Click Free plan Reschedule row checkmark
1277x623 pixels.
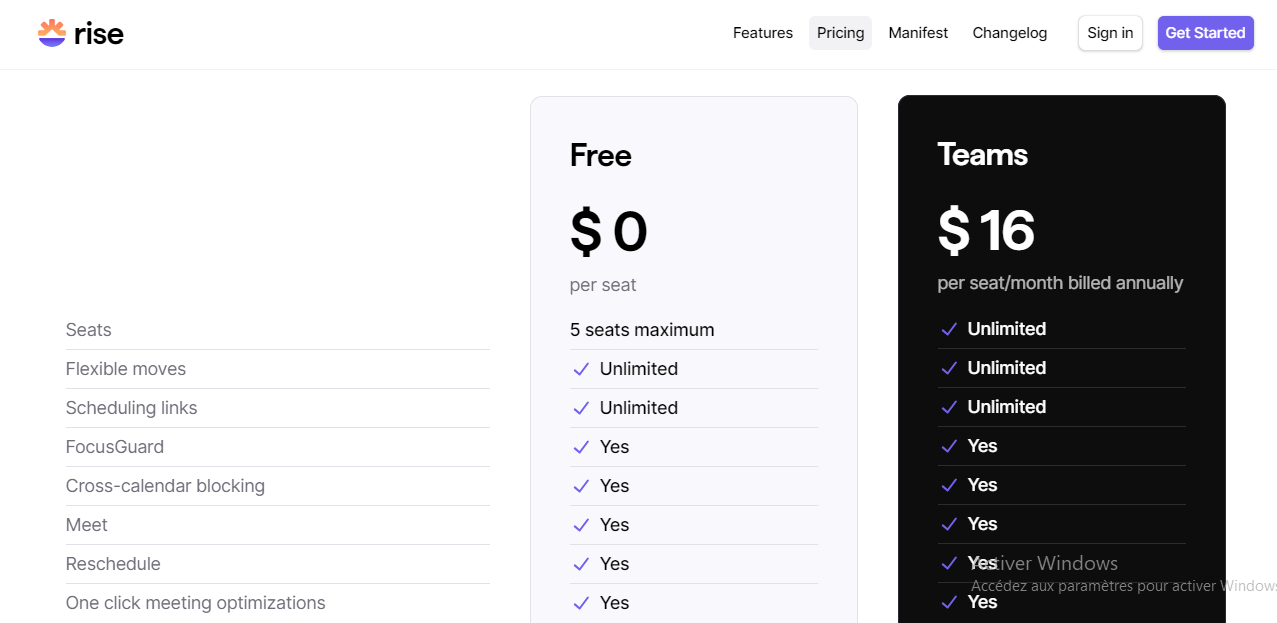pyautogui.click(x=581, y=564)
